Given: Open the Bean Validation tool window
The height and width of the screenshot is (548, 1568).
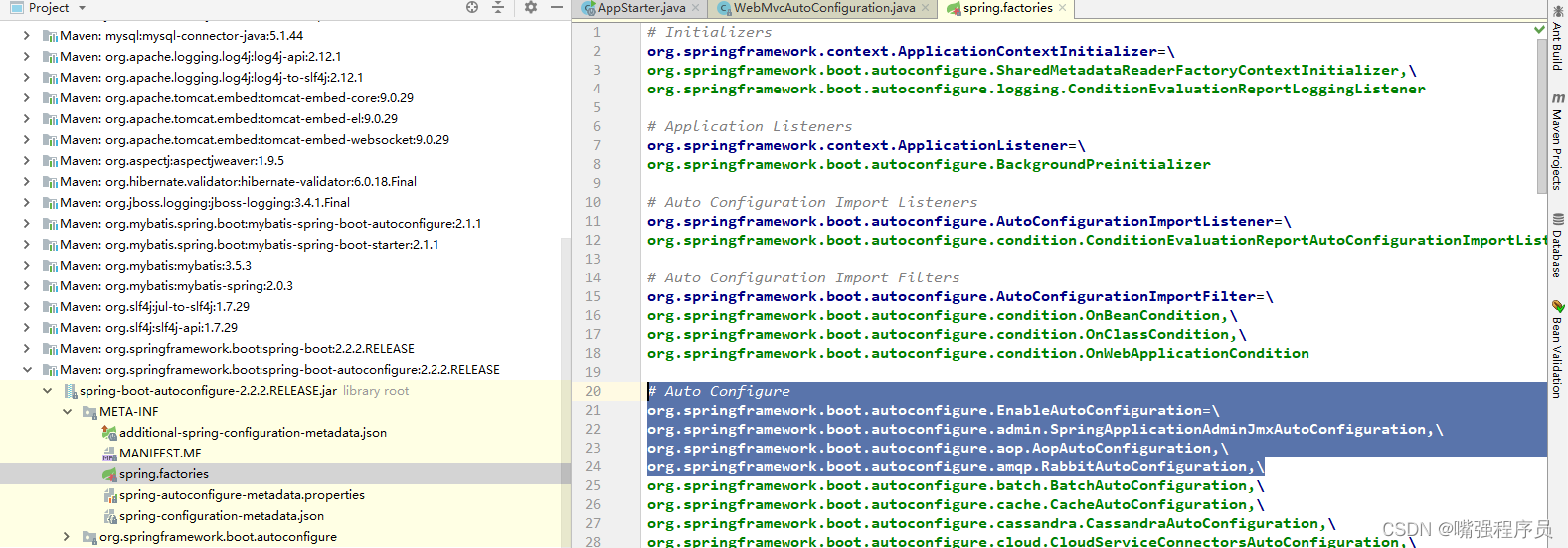Looking at the screenshot, I should (1558, 349).
